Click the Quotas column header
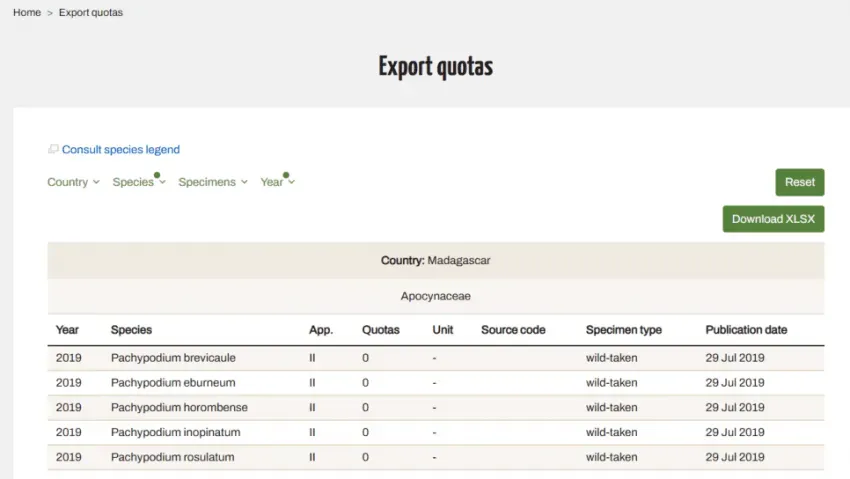Image resolution: width=850 pixels, height=479 pixels. coord(381,330)
